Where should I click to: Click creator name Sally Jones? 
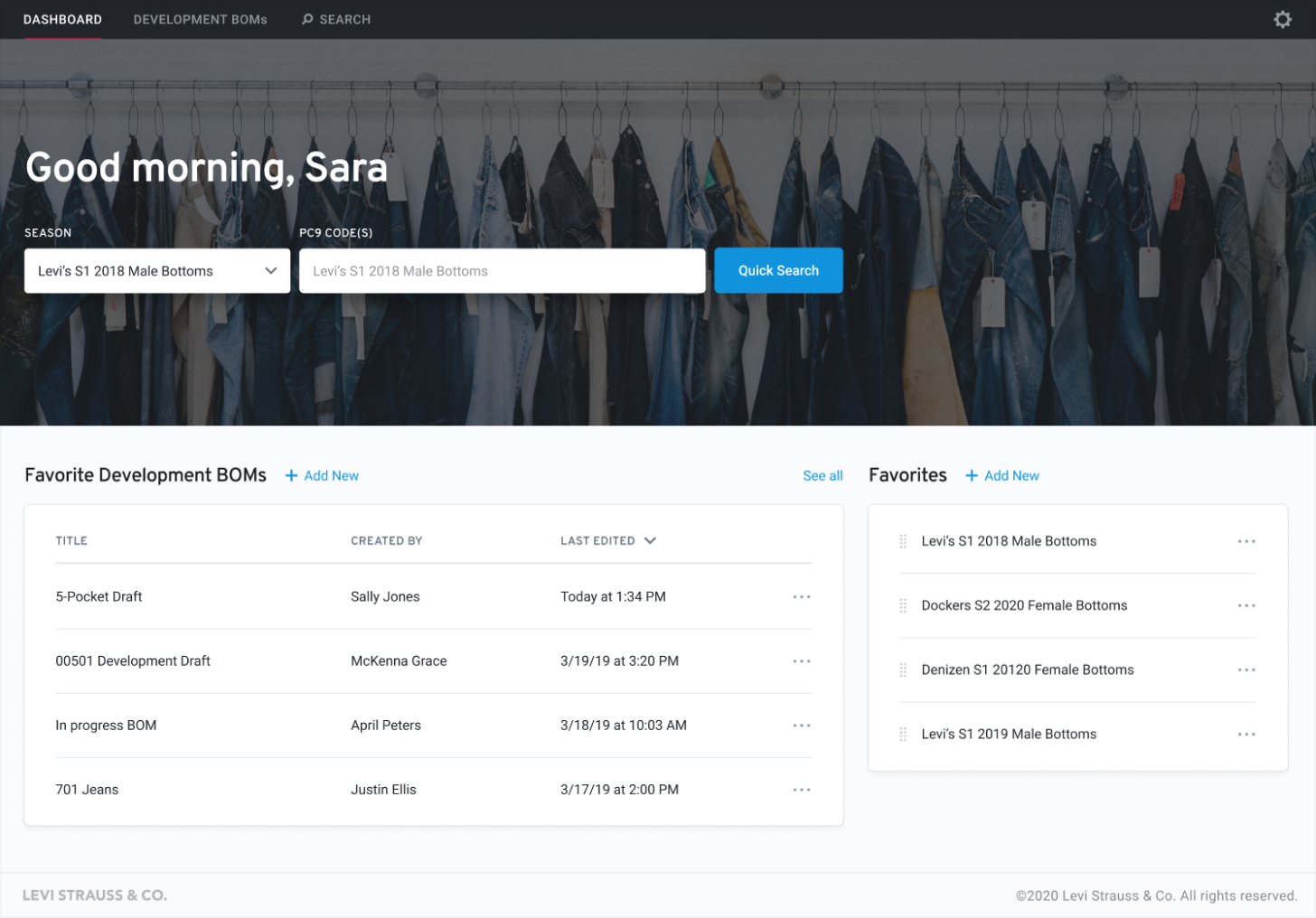tap(385, 596)
